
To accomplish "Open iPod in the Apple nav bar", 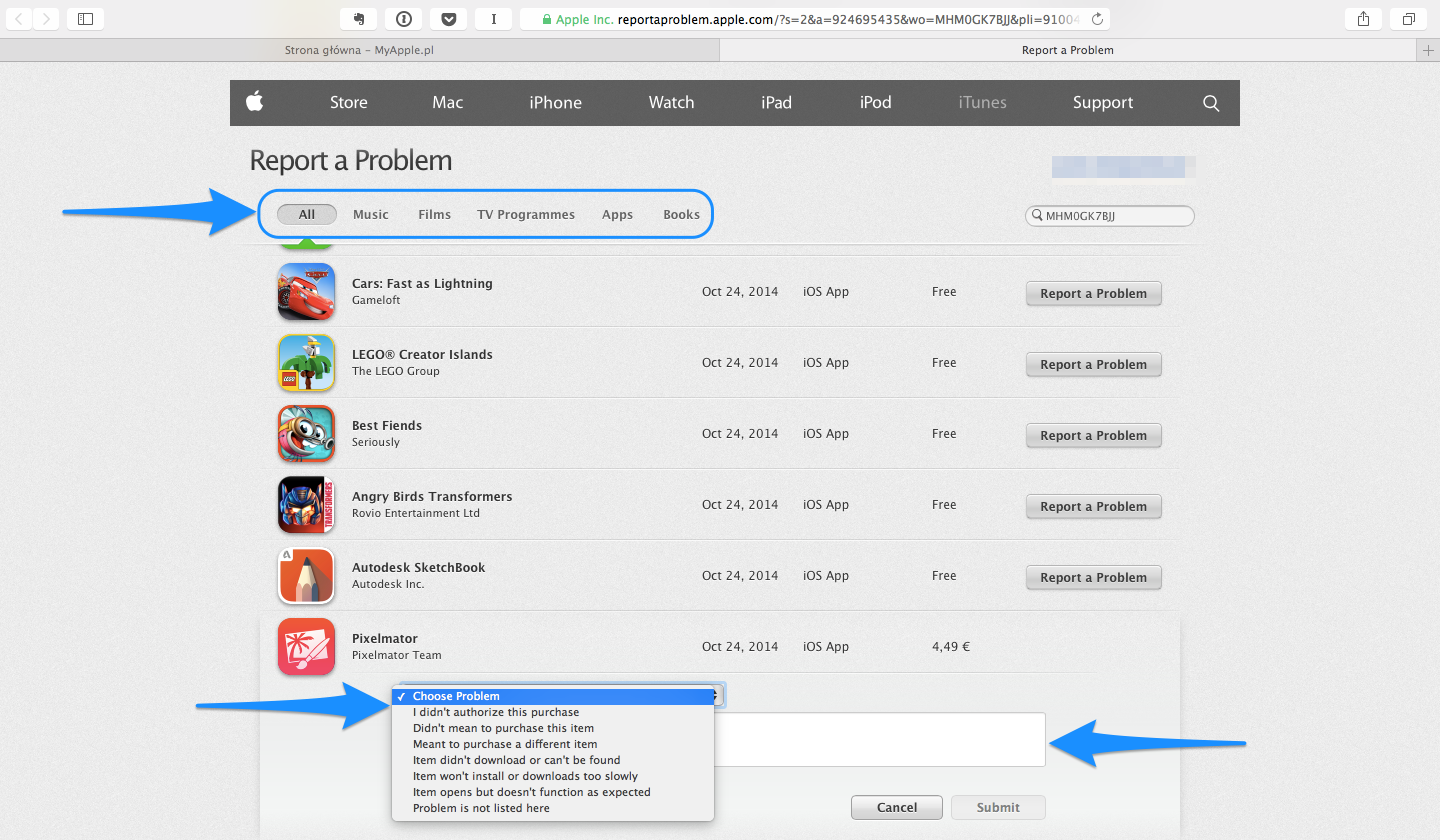I will coord(875,102).
